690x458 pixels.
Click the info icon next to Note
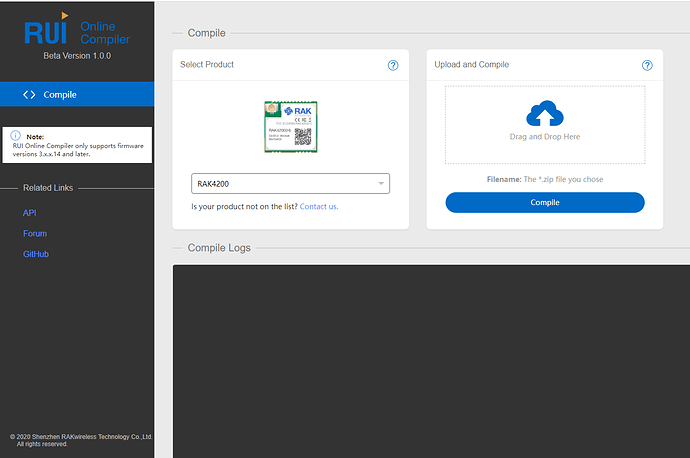click(16, 135)
